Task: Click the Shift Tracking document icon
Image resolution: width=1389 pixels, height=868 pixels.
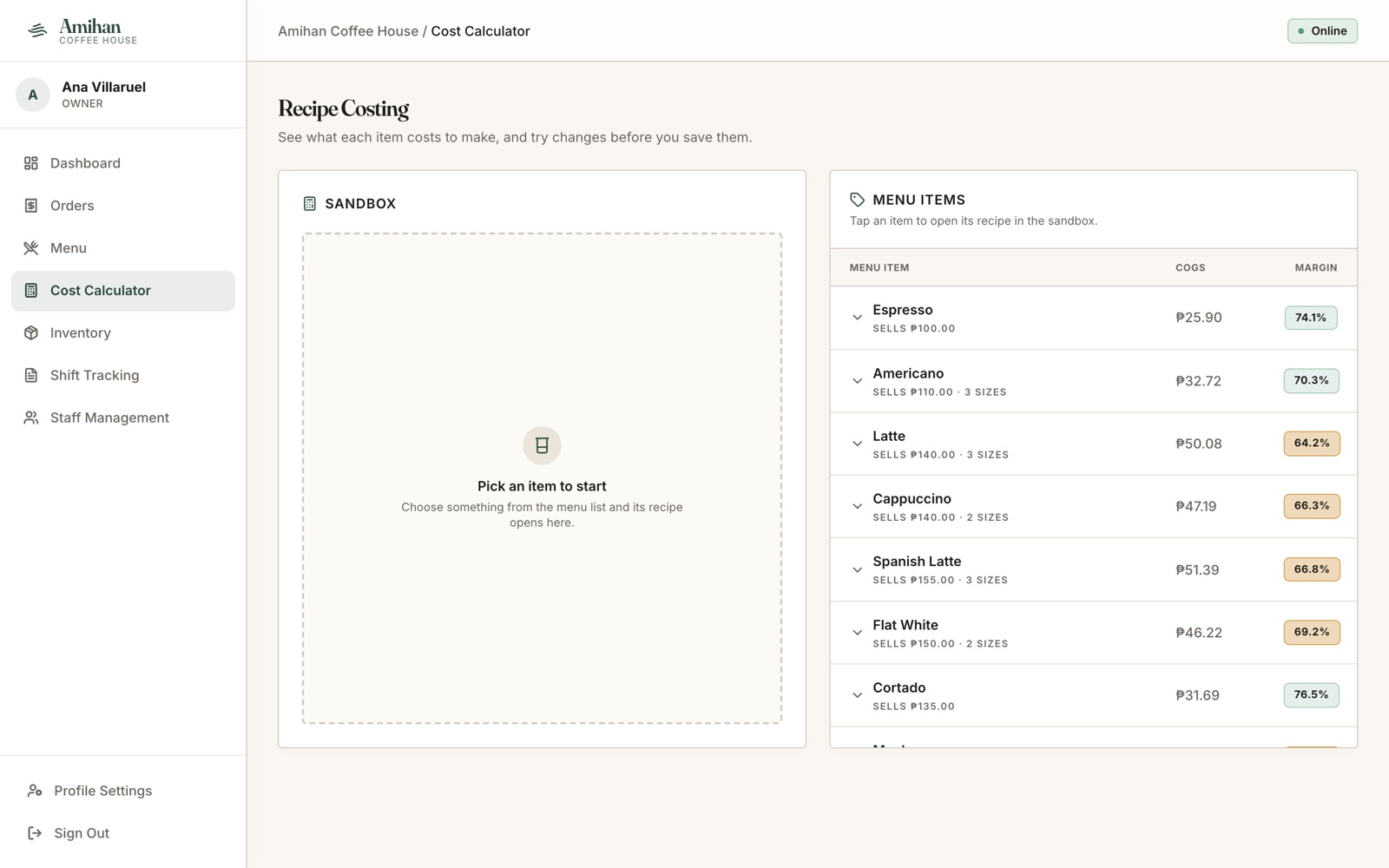Action: coord(31,376)
